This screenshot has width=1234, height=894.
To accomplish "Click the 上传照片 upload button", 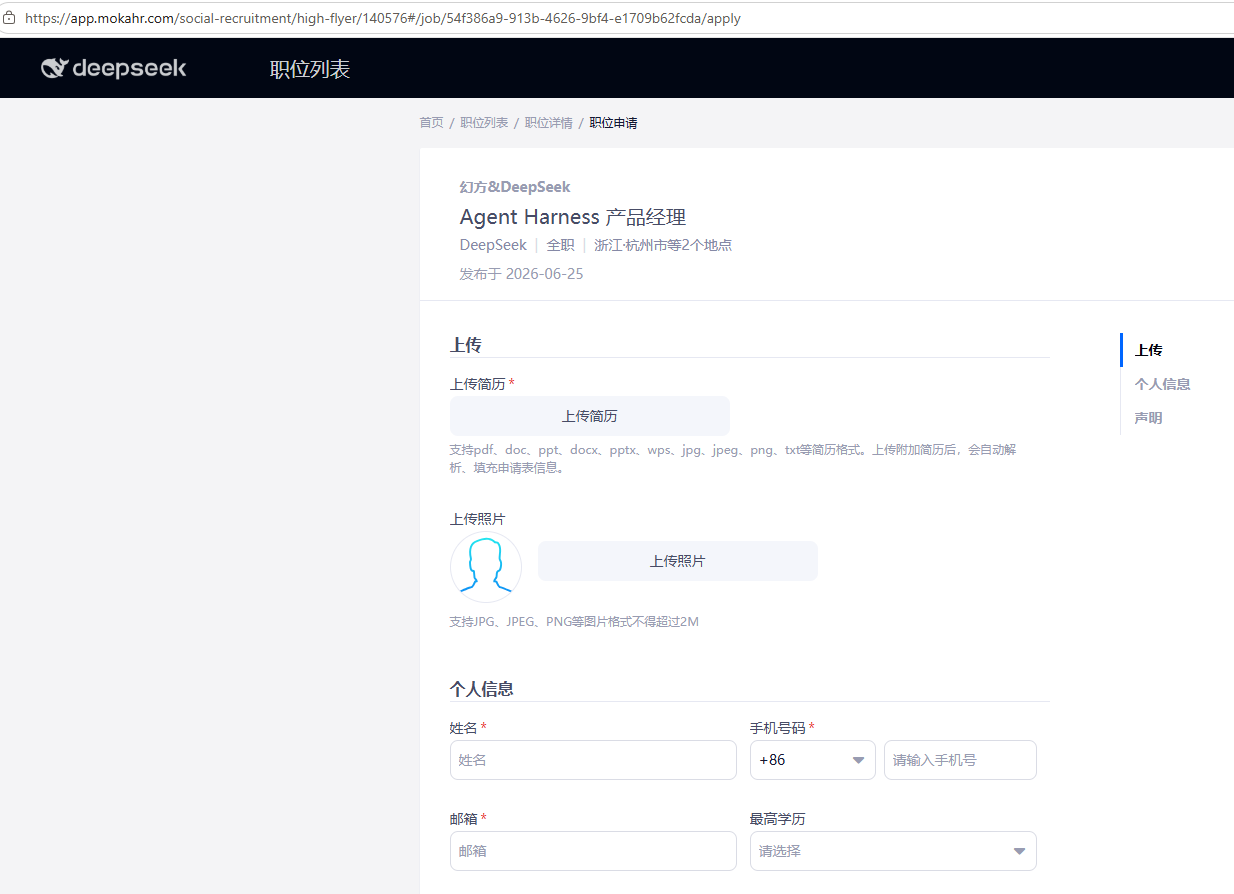I will click(x=678, y=561).
